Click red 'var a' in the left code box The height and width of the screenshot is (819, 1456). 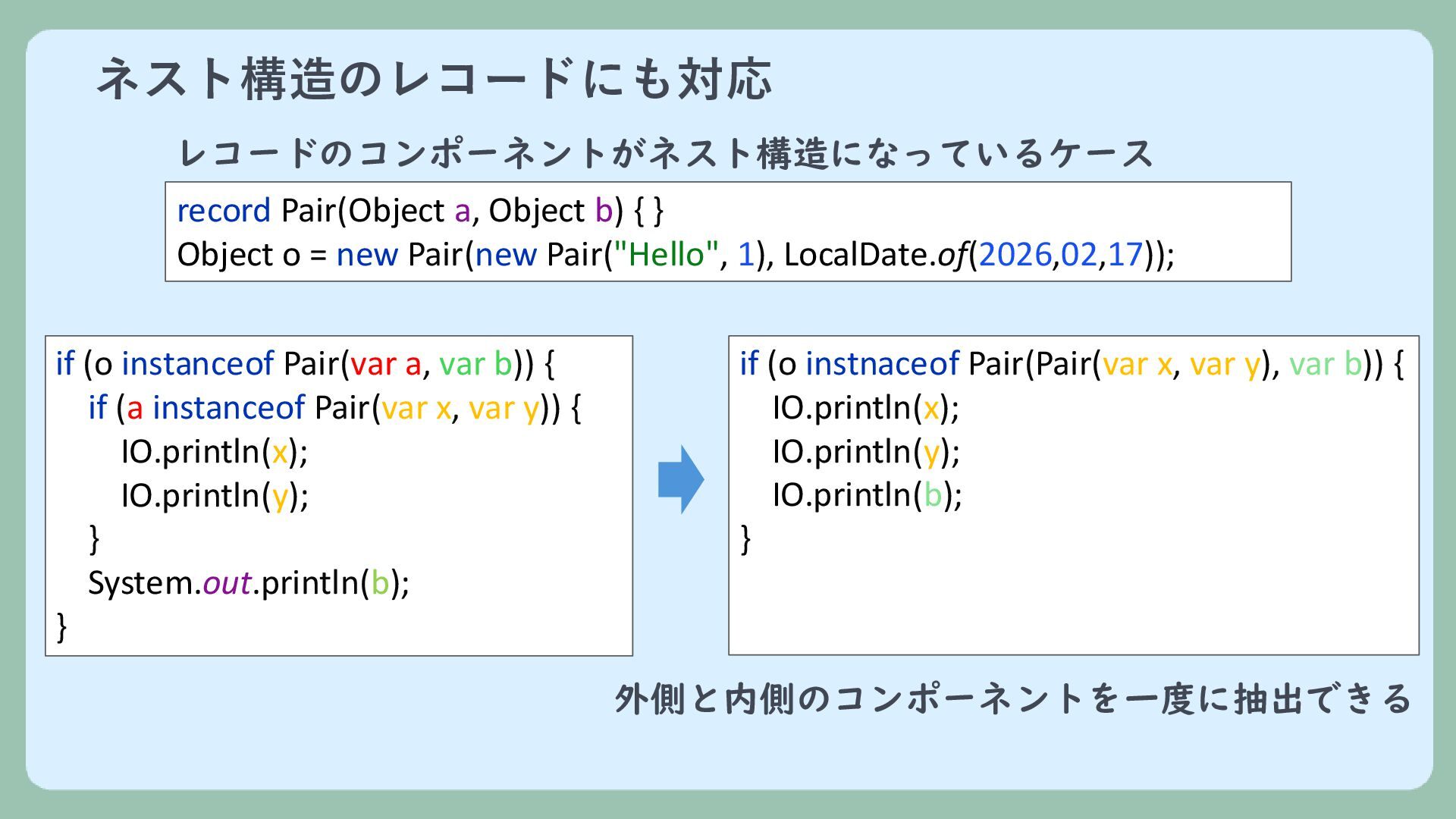coord(385,364)
